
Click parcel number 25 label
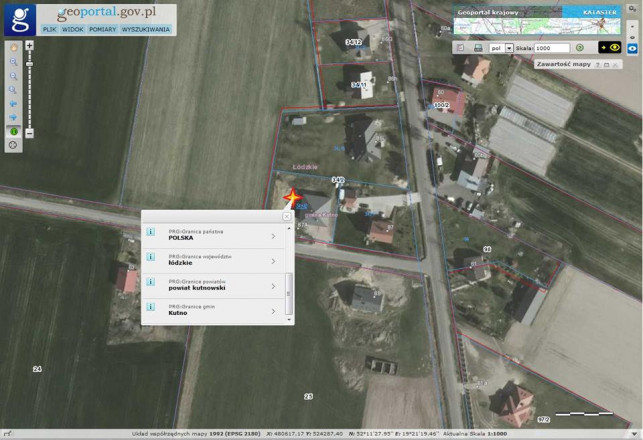(x=308, y=397)
